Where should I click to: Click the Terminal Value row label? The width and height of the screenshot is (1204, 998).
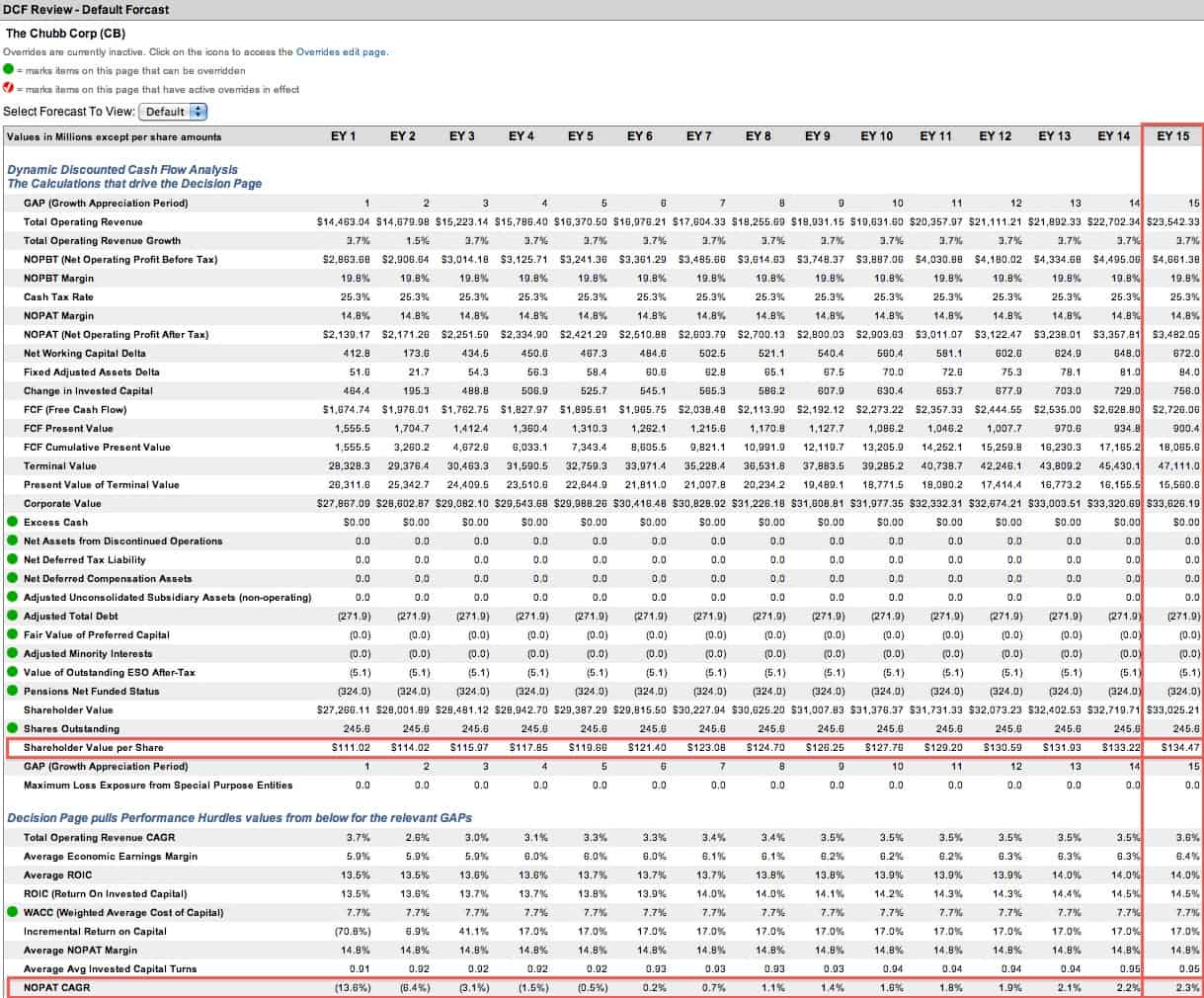(x=60, y=465)
